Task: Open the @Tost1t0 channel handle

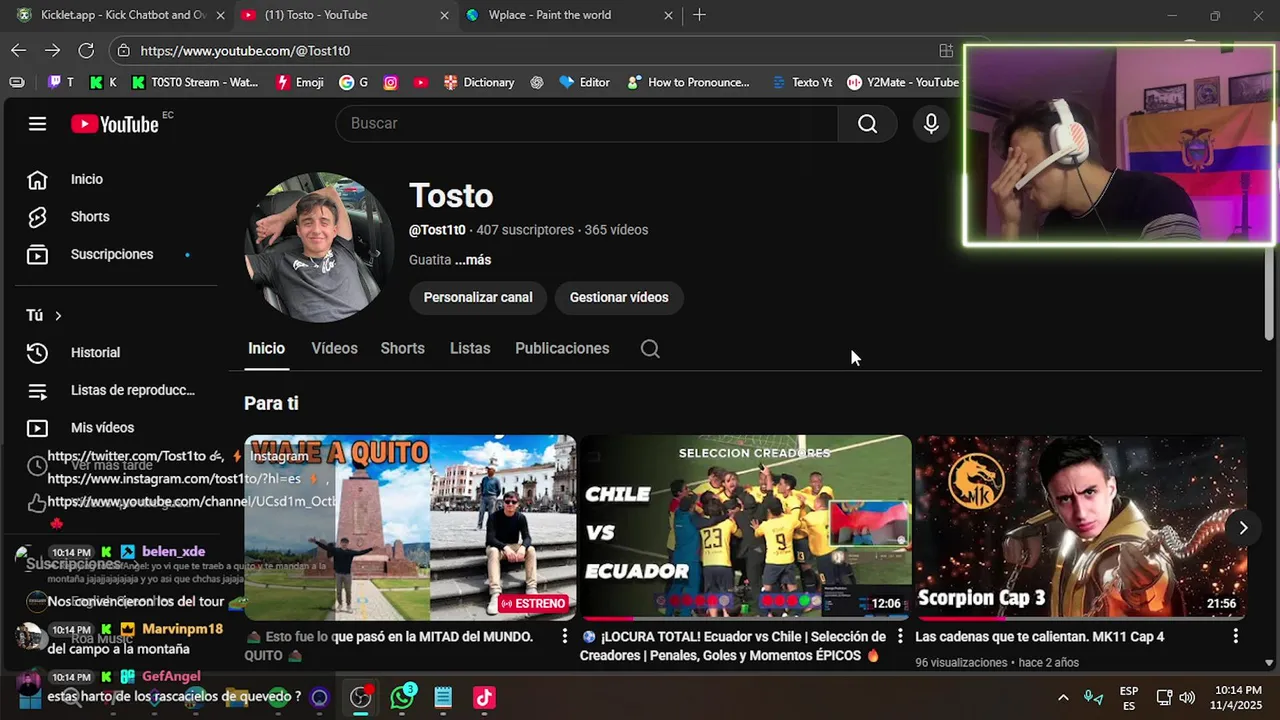Action: click(x=437, y=230)
